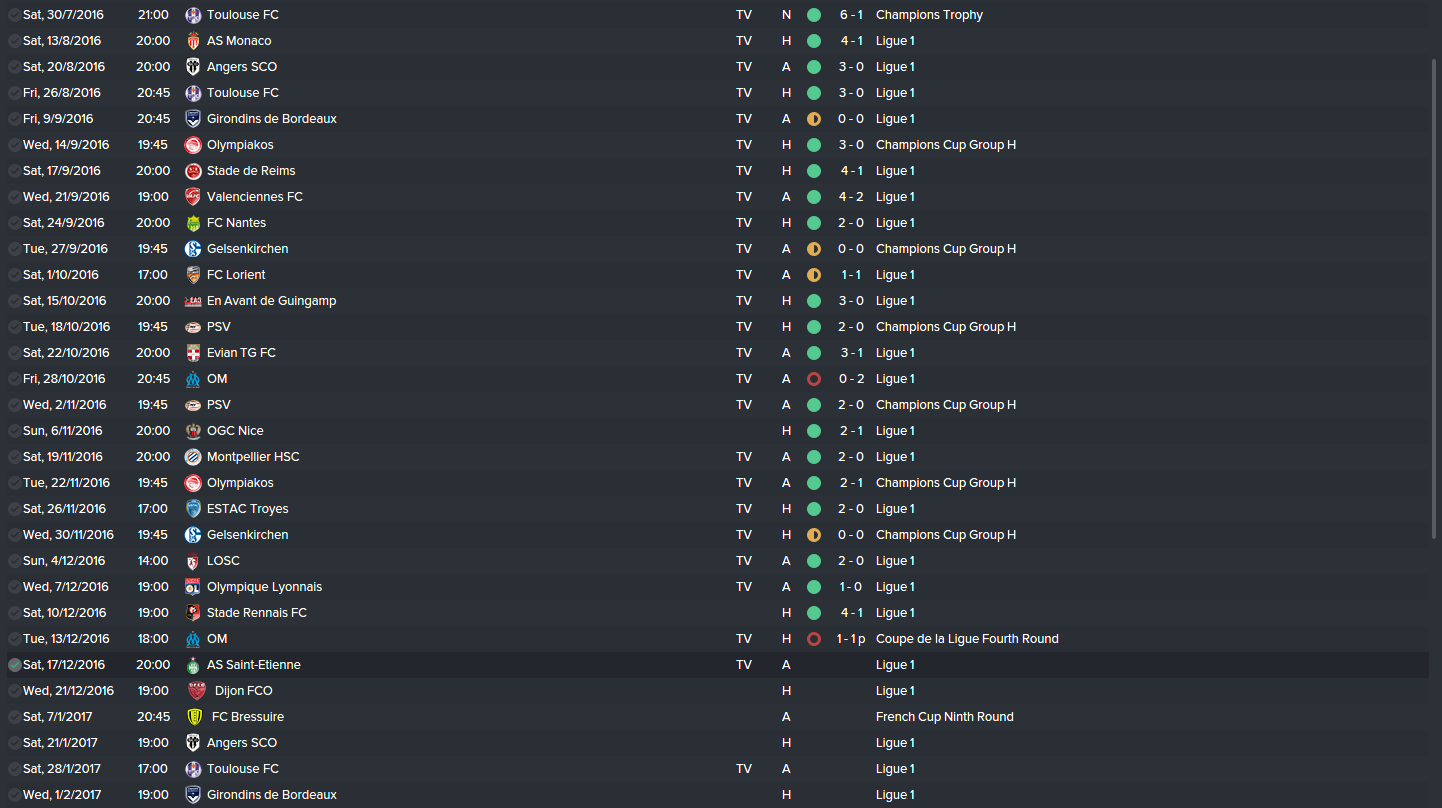Click the FC Nantes club badge
1442x808 pixels.
pyautogui.click(x=193, y=223)
